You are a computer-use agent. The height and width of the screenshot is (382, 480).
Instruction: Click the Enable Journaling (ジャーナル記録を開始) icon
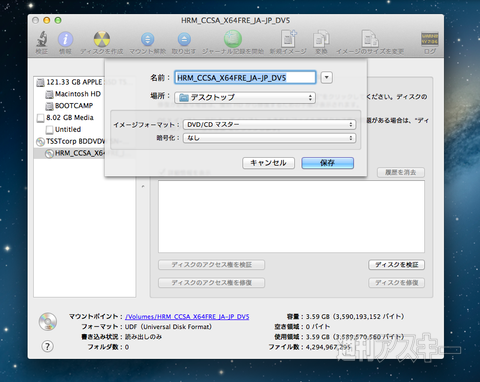(x=233, y=39)
